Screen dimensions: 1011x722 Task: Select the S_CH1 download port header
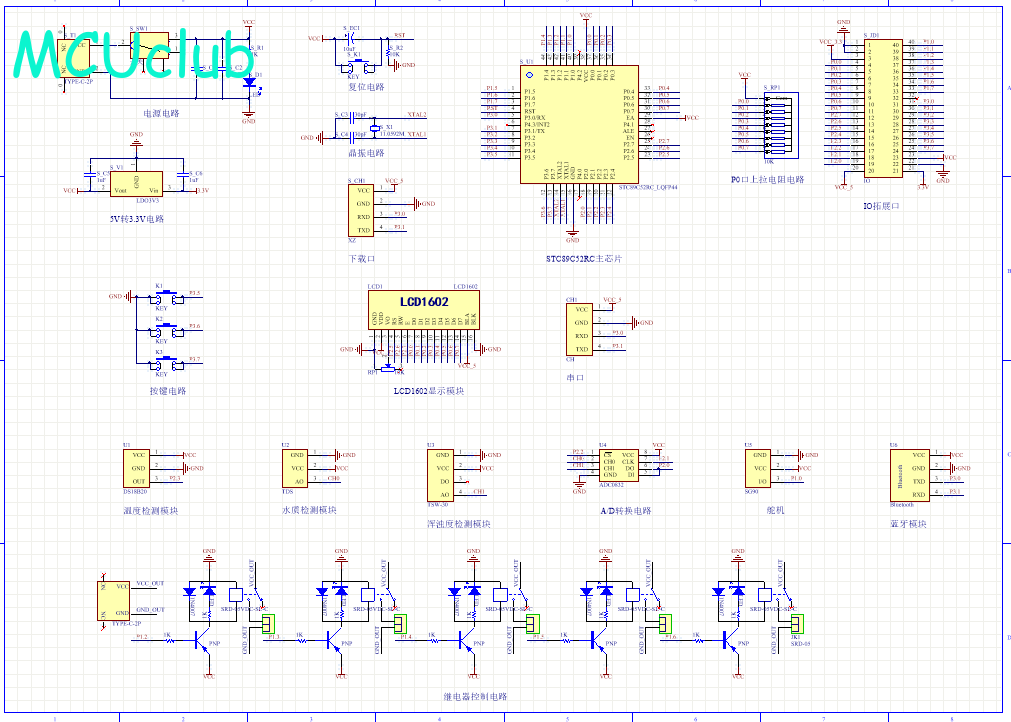(x=360, y=210)
